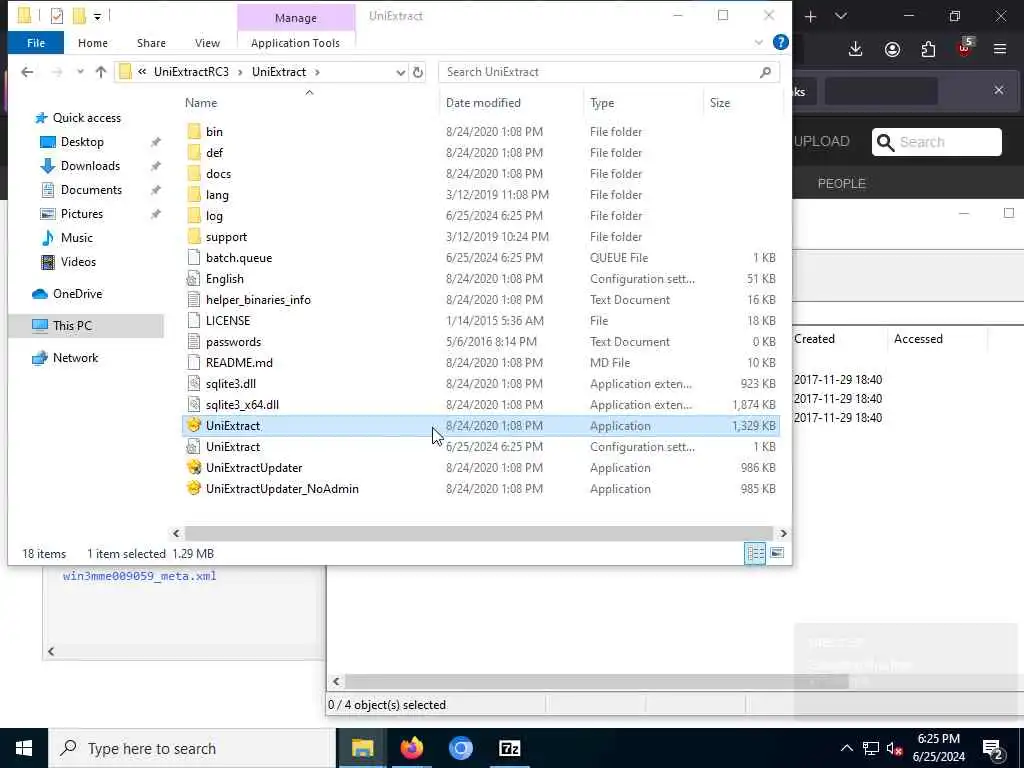This screenshot has width=1024, height=768.
Task: Open the Application Tools tab
Action: (x=295, y=42)
